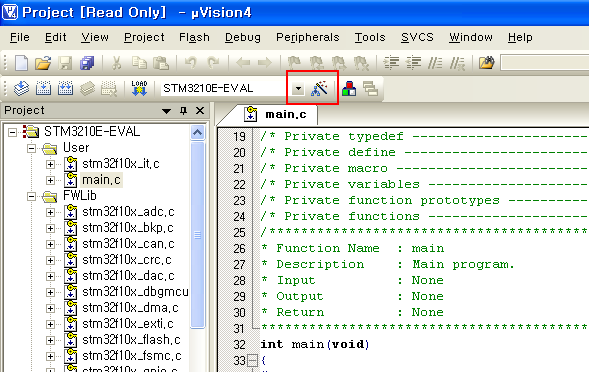Unindent selected lines icon

[413, 63]
